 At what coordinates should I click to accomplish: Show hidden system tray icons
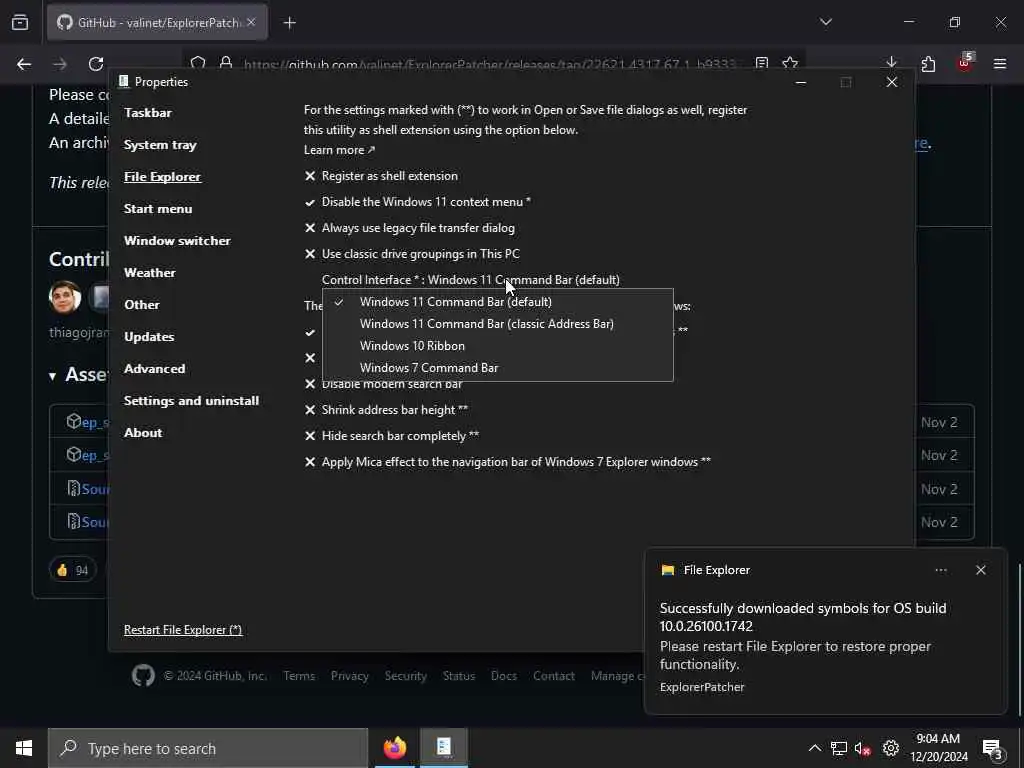pos(814,748)
